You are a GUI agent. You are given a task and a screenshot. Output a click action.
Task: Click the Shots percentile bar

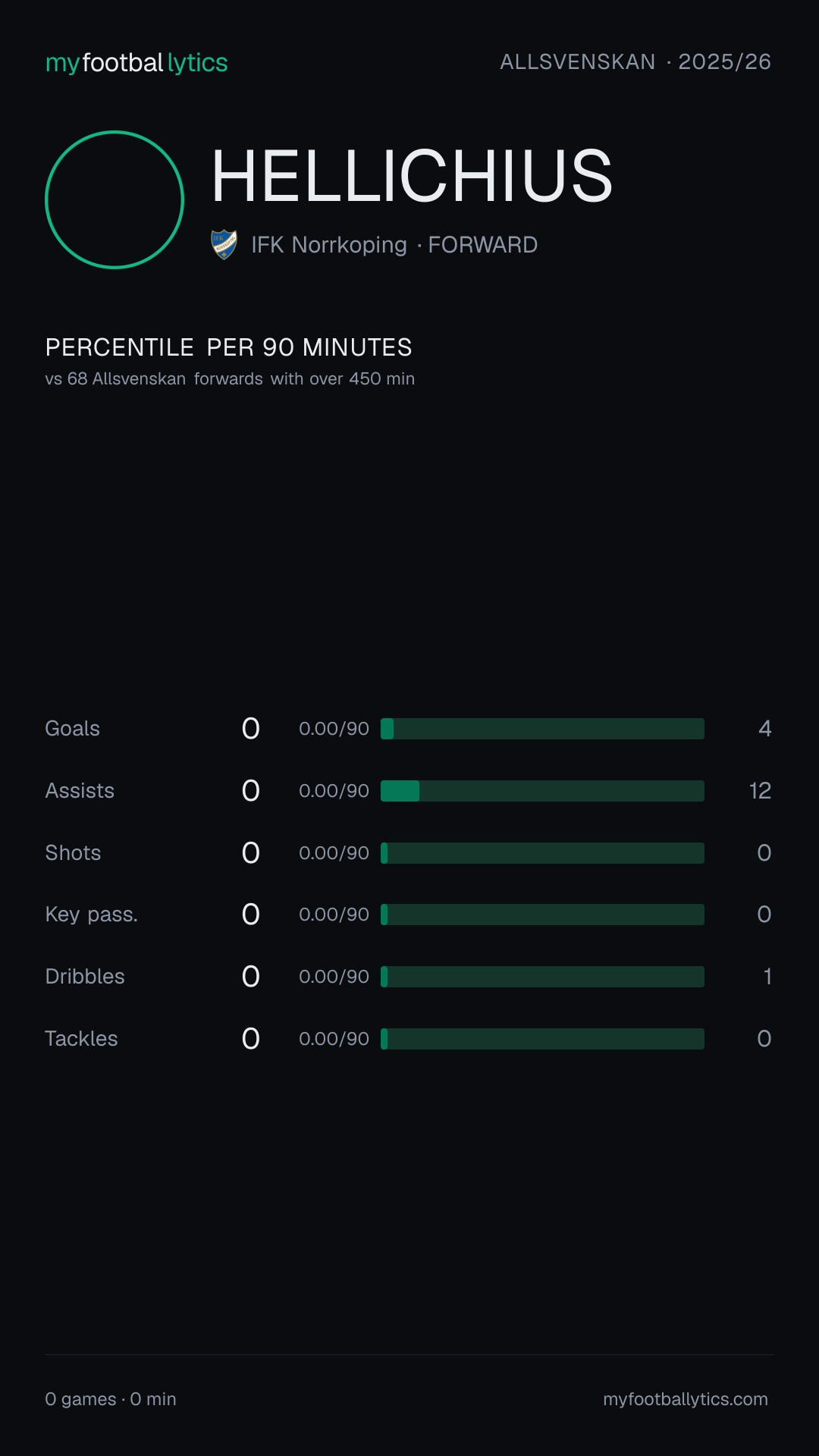[x=542, y=853]
